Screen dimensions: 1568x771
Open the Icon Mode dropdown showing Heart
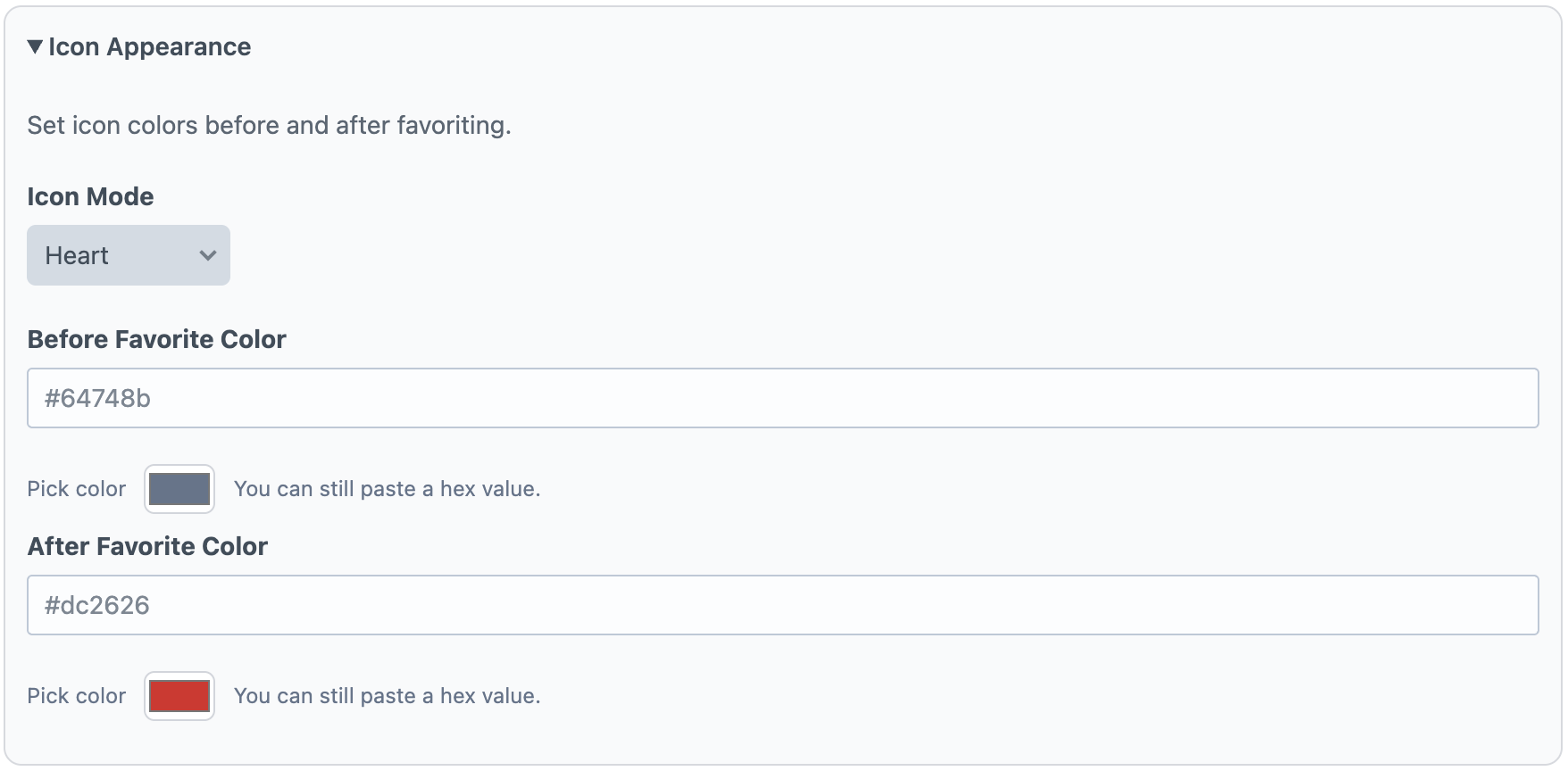129,255
